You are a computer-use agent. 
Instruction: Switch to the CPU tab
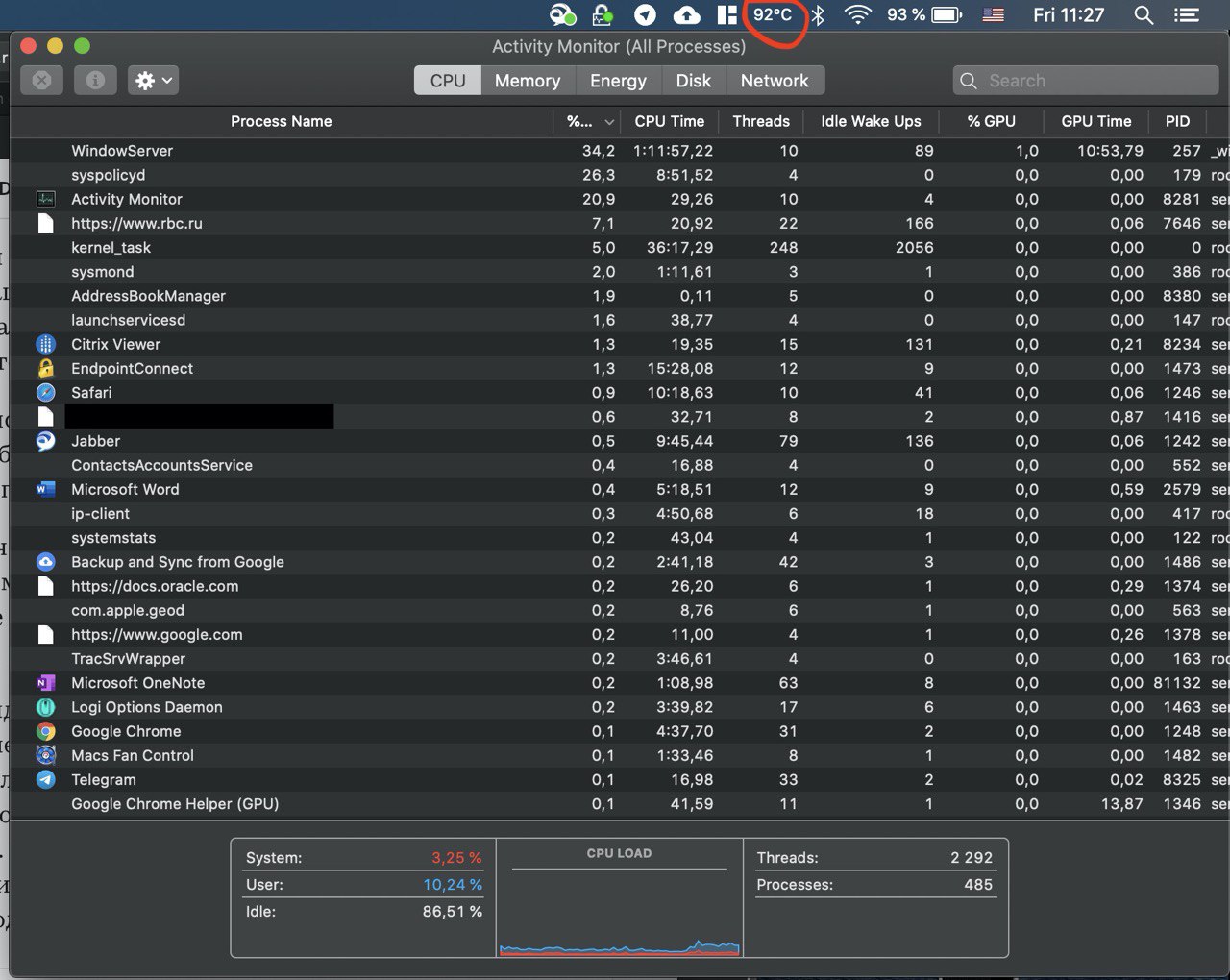point(448,81)
